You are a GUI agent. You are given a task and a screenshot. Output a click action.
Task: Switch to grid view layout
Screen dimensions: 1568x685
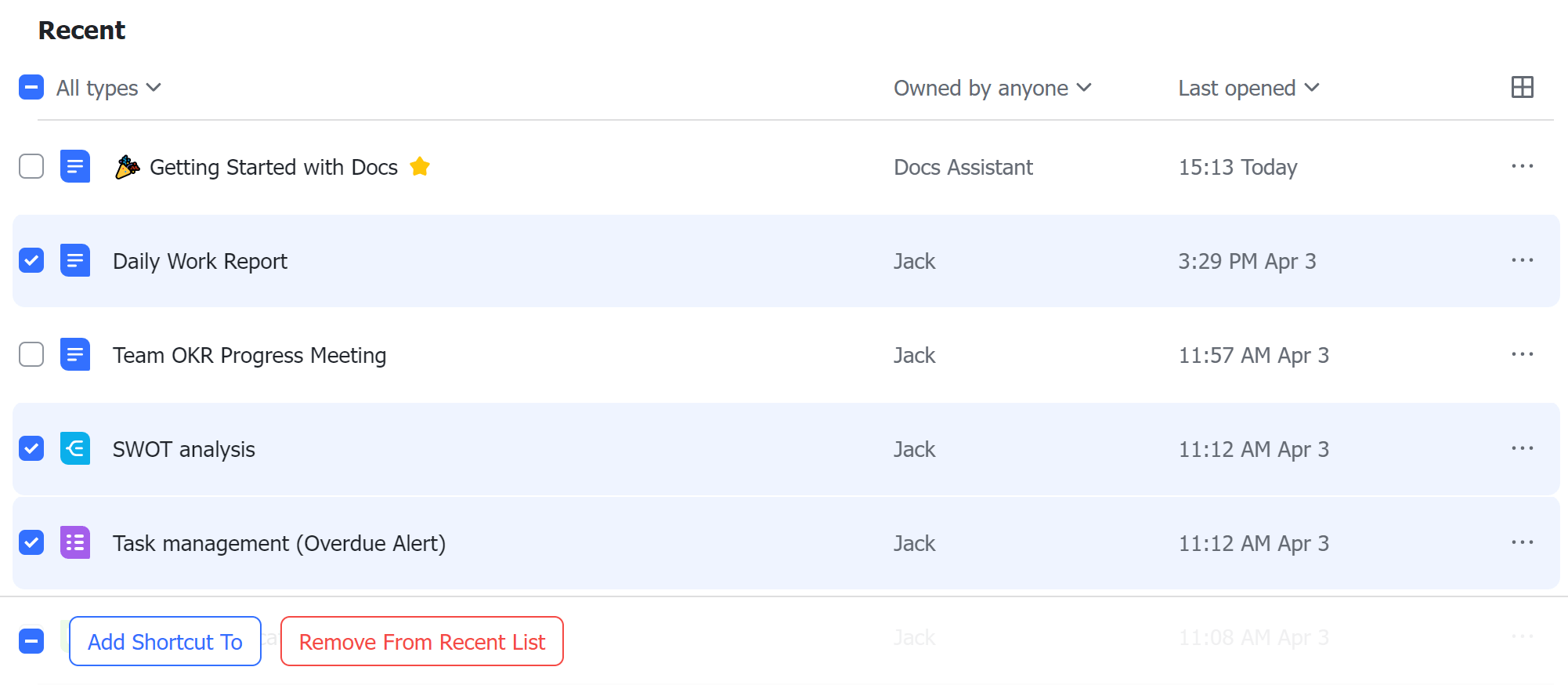tap(1522, 87)
